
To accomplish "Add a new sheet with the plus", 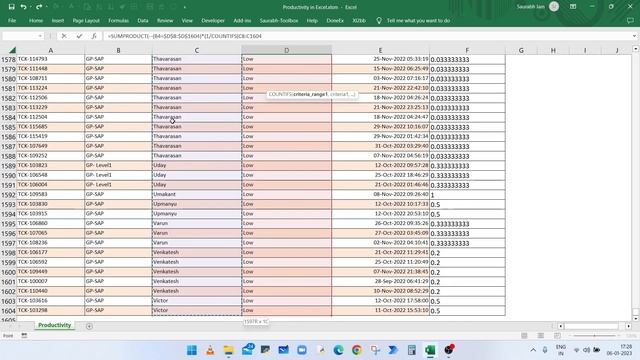I will 89,326.
